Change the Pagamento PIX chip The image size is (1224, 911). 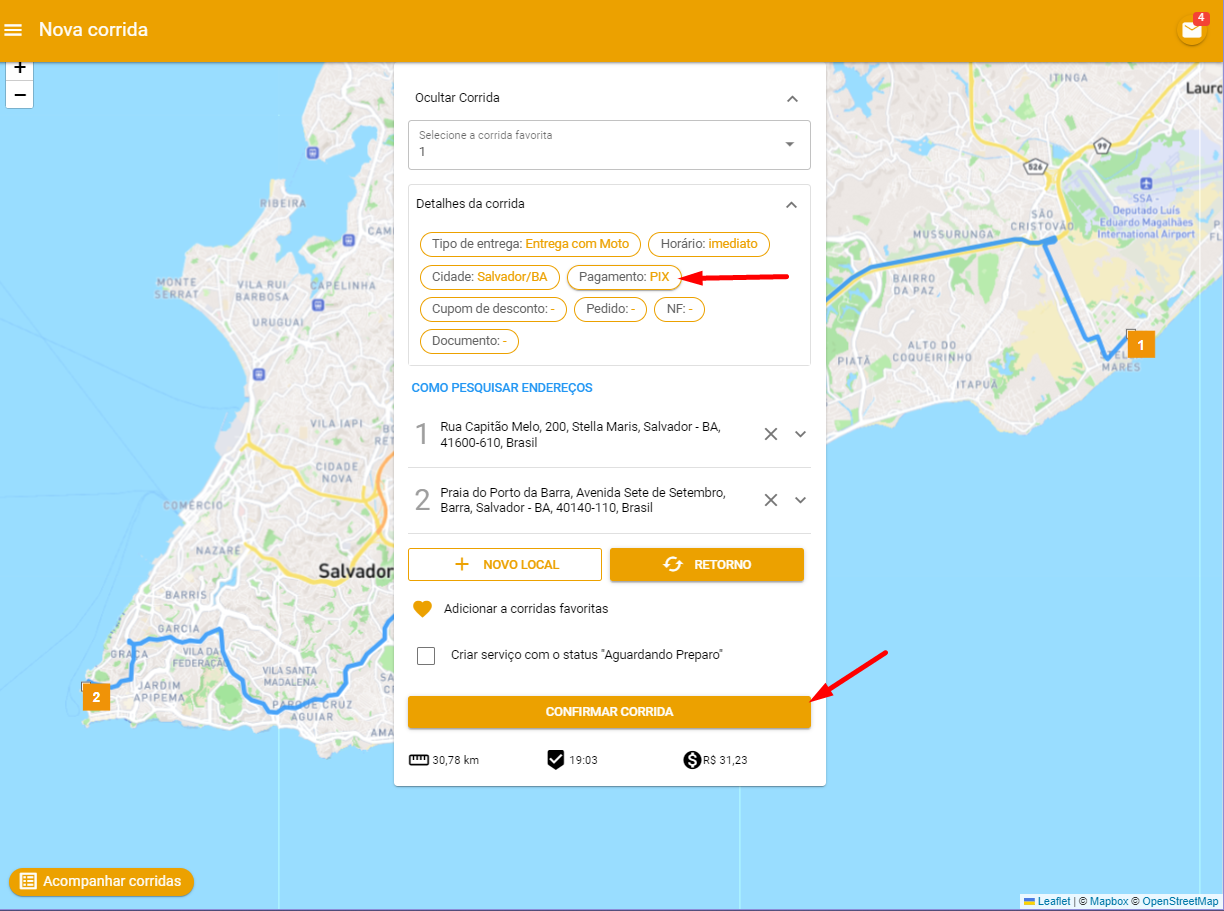tap(624, 277)
